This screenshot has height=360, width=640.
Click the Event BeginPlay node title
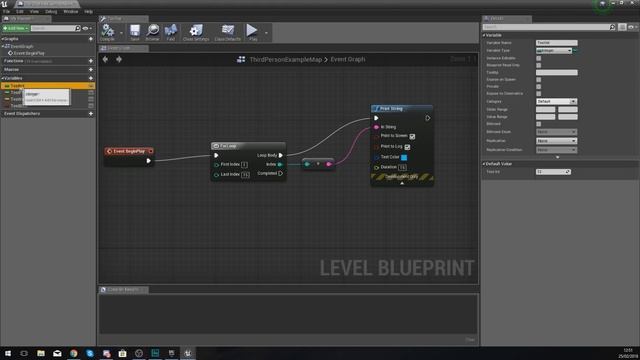click(129, 151)
